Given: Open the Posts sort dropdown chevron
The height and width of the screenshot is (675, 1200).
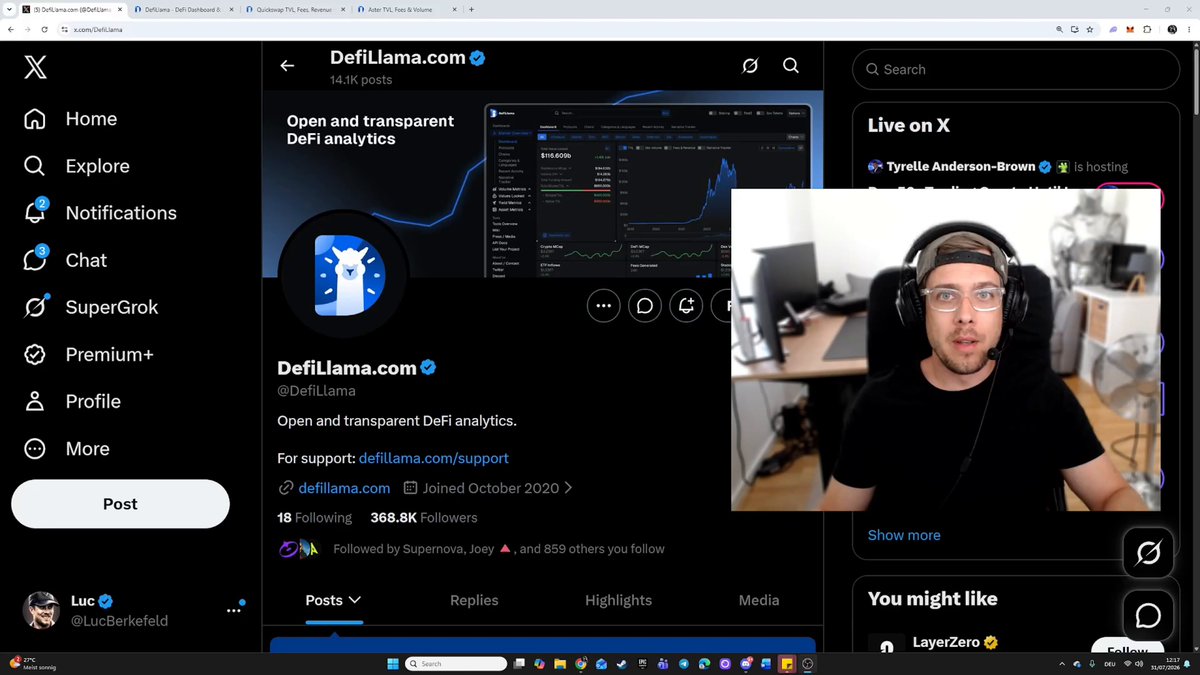Looking at the screenshot, I should 354,600.
